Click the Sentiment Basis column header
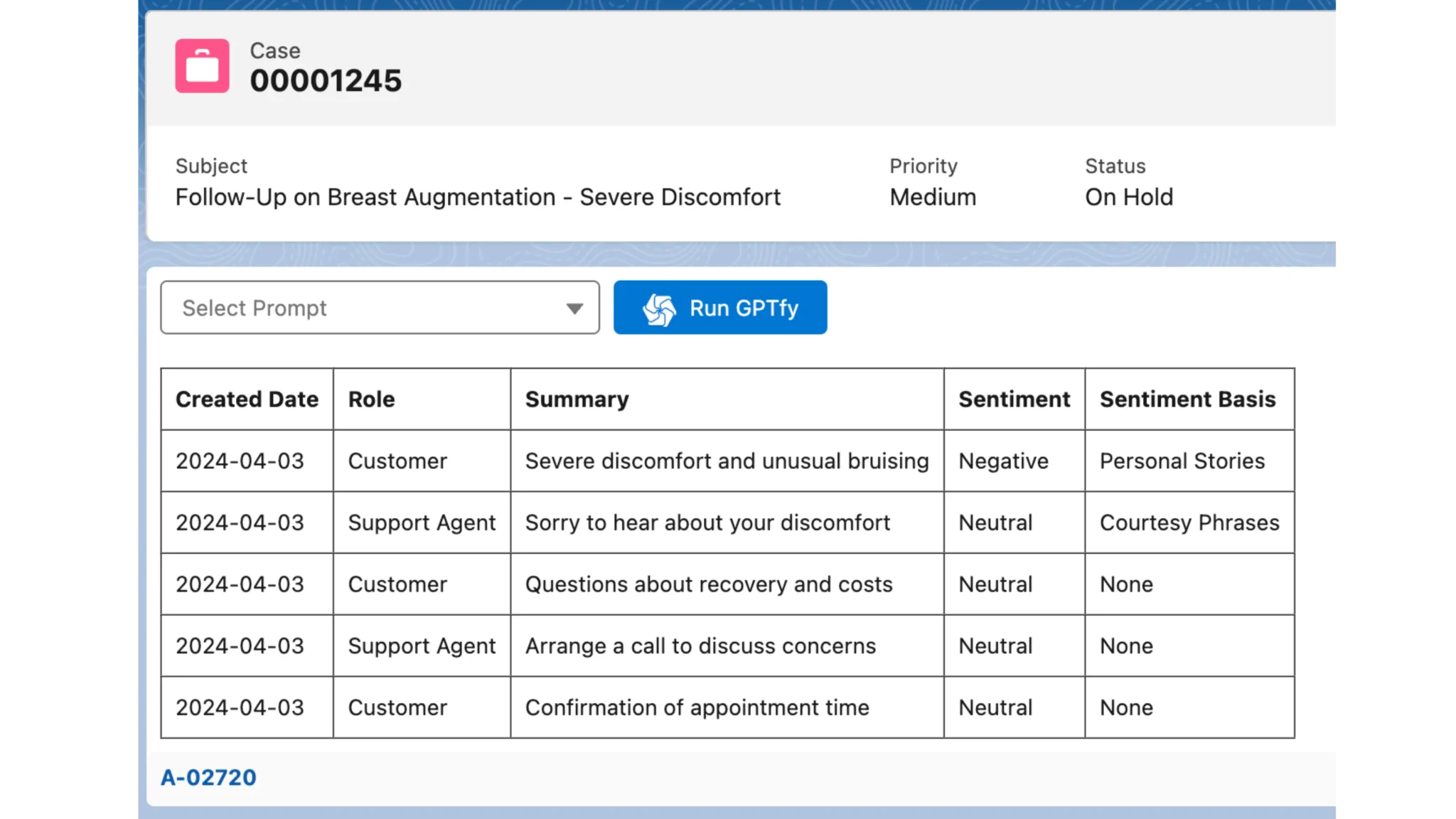 pyautogui.click(x=1187, y=400)
